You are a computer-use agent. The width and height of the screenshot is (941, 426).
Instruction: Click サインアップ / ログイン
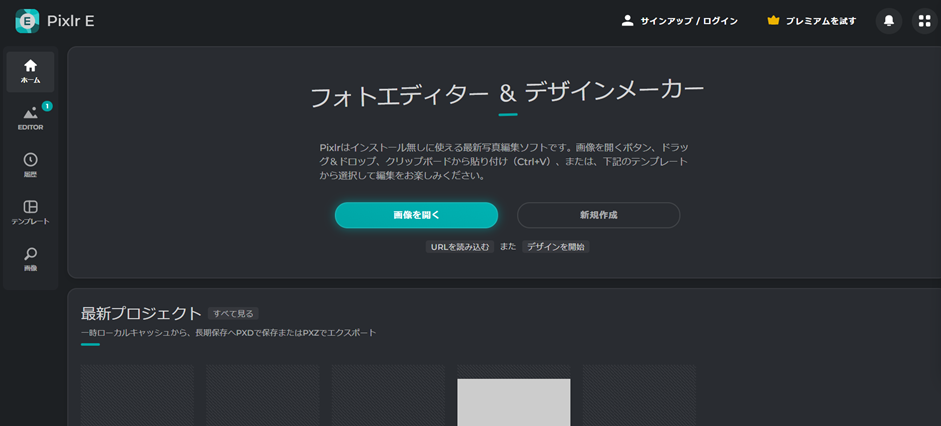(679, 21)
